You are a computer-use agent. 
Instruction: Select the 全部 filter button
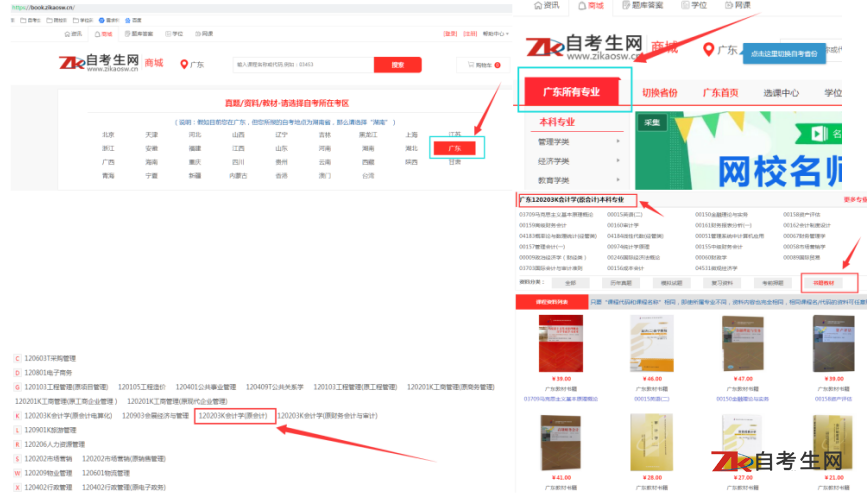(570, 283)
